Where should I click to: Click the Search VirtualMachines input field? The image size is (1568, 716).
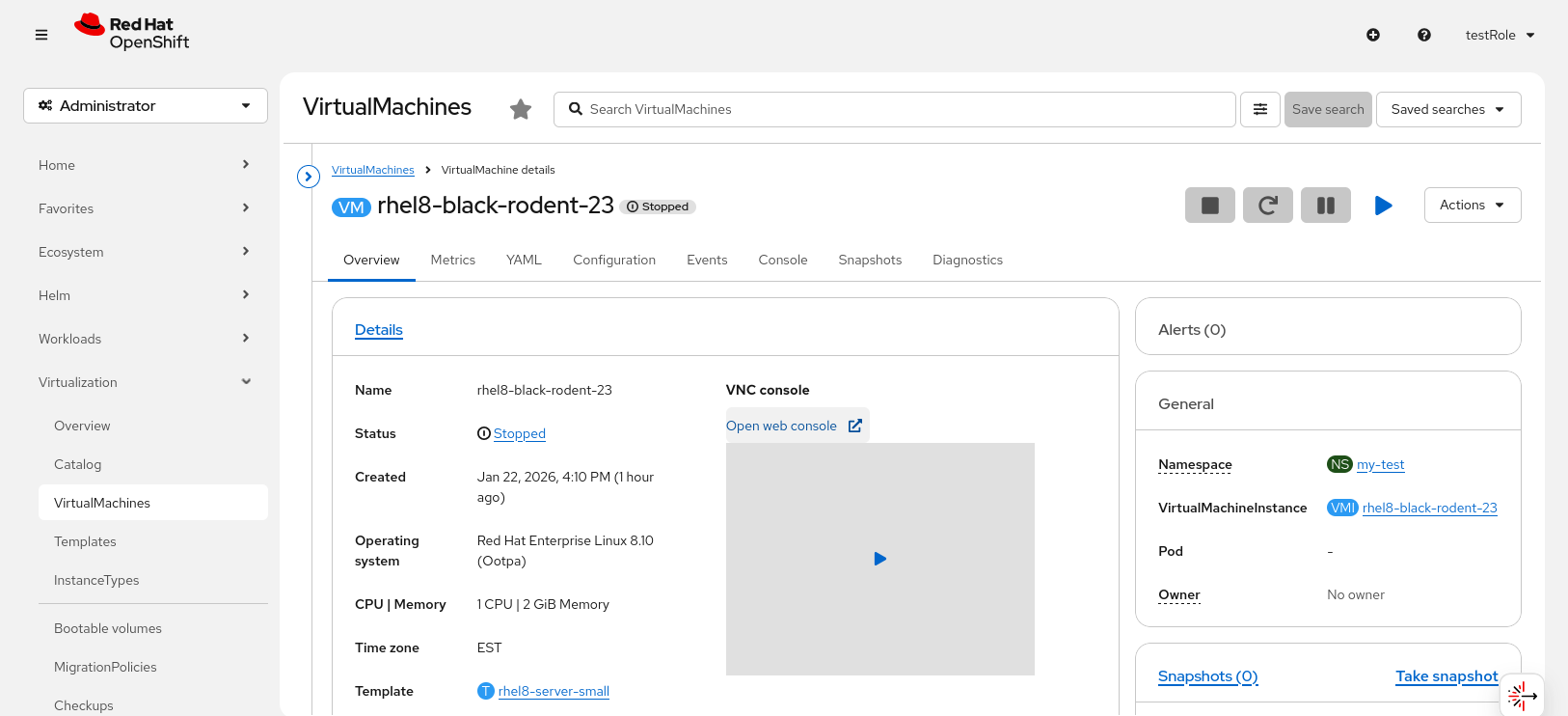(895, 109)
